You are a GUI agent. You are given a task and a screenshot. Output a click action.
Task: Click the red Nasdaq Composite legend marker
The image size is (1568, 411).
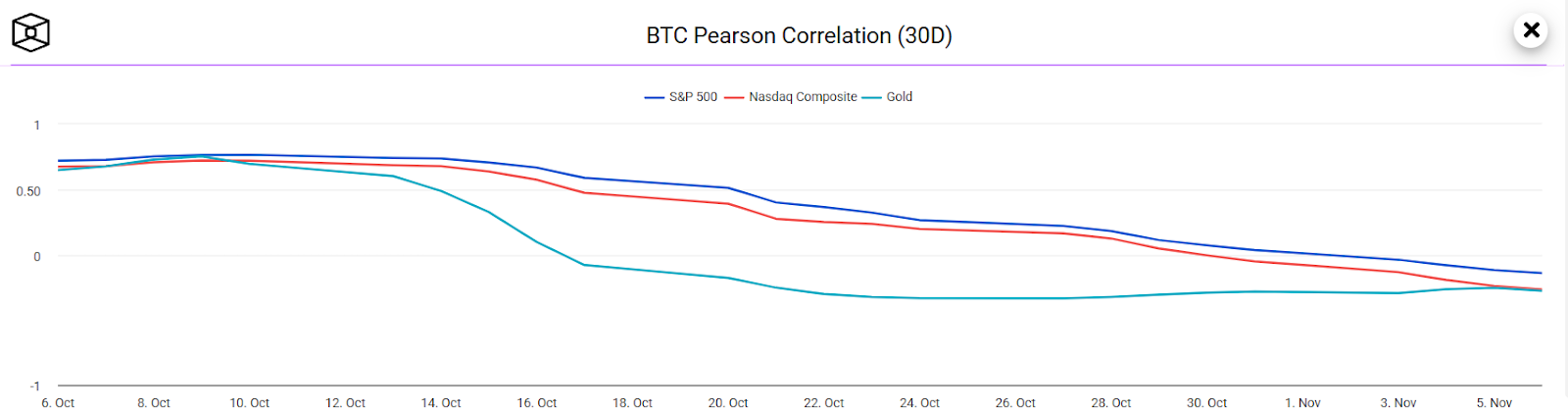[x=734, y=97]
